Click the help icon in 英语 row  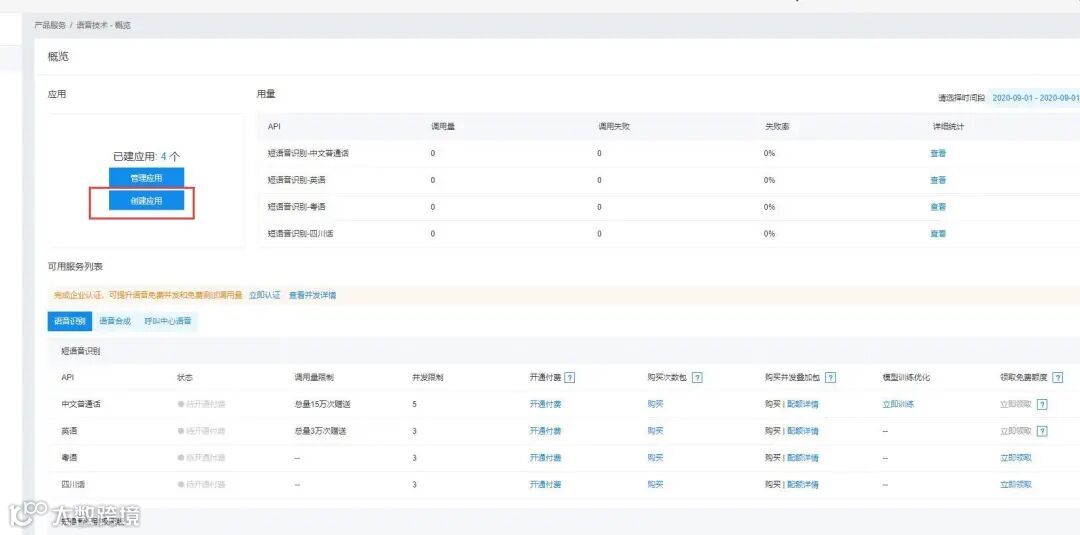(x=1042, y=431)
